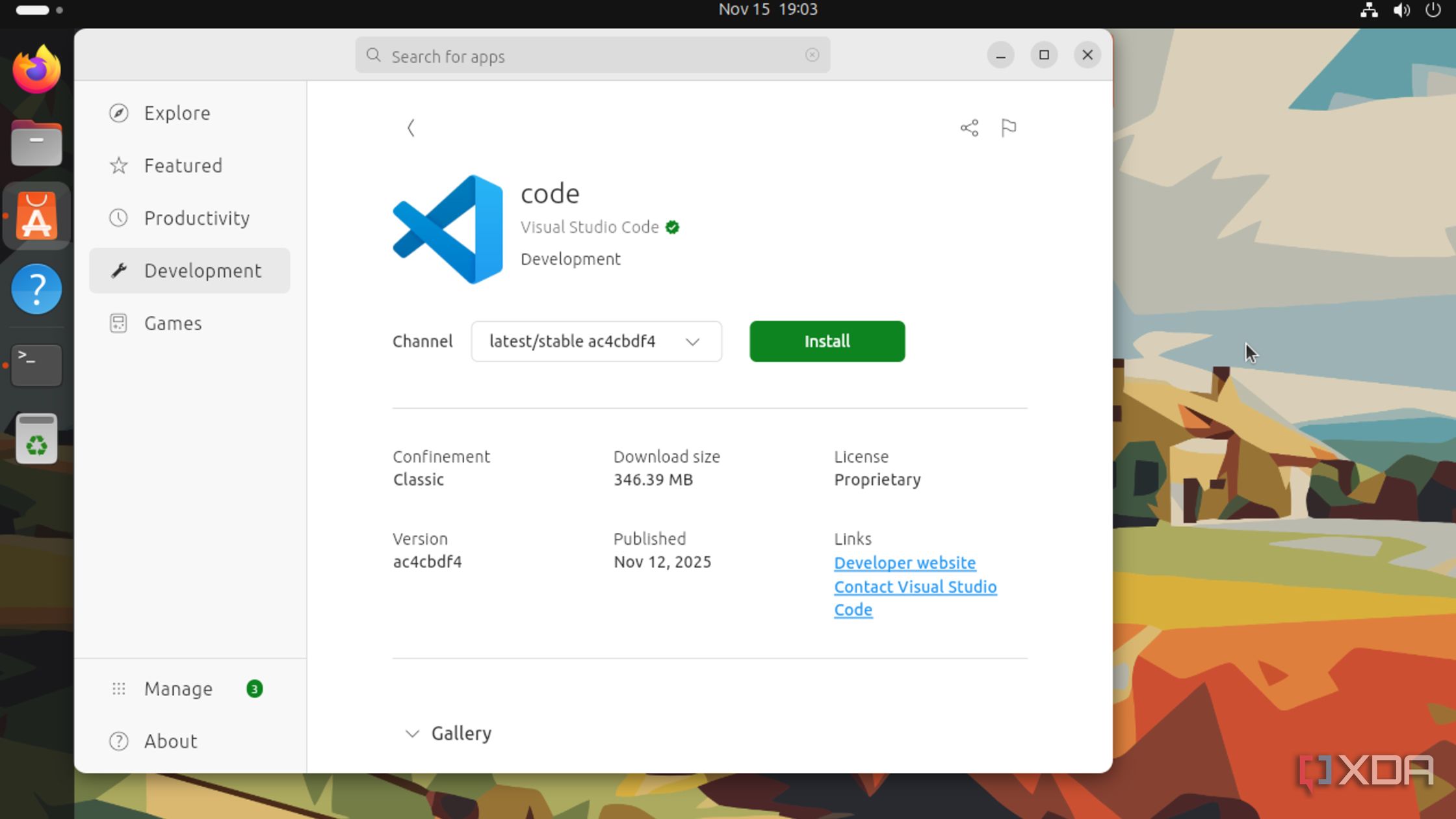Clear the search field using the X icon
The width and height of the screenshot is (1456, 819).
(812, 55)
